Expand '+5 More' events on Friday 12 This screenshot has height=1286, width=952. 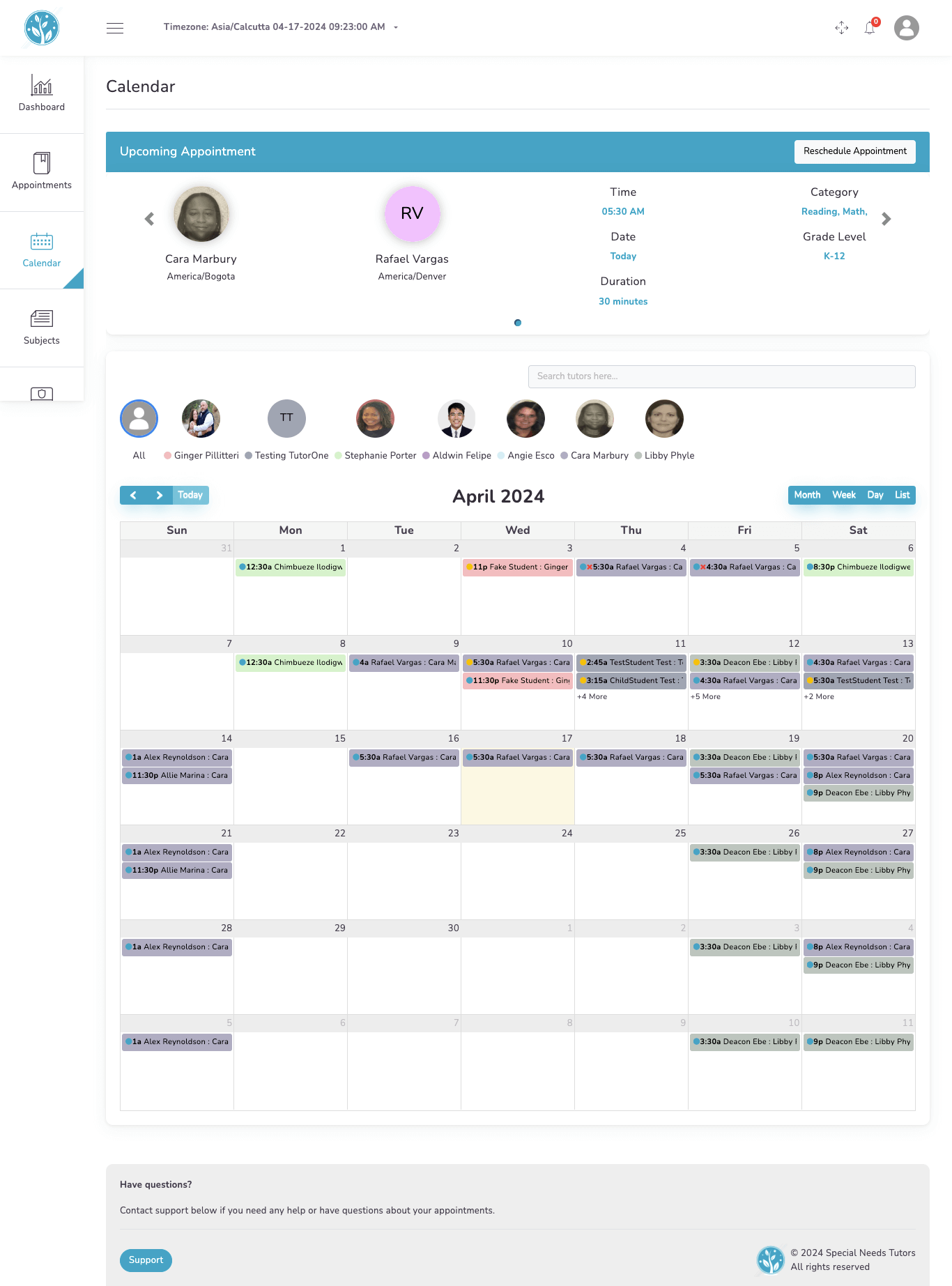tap(705, 697)
